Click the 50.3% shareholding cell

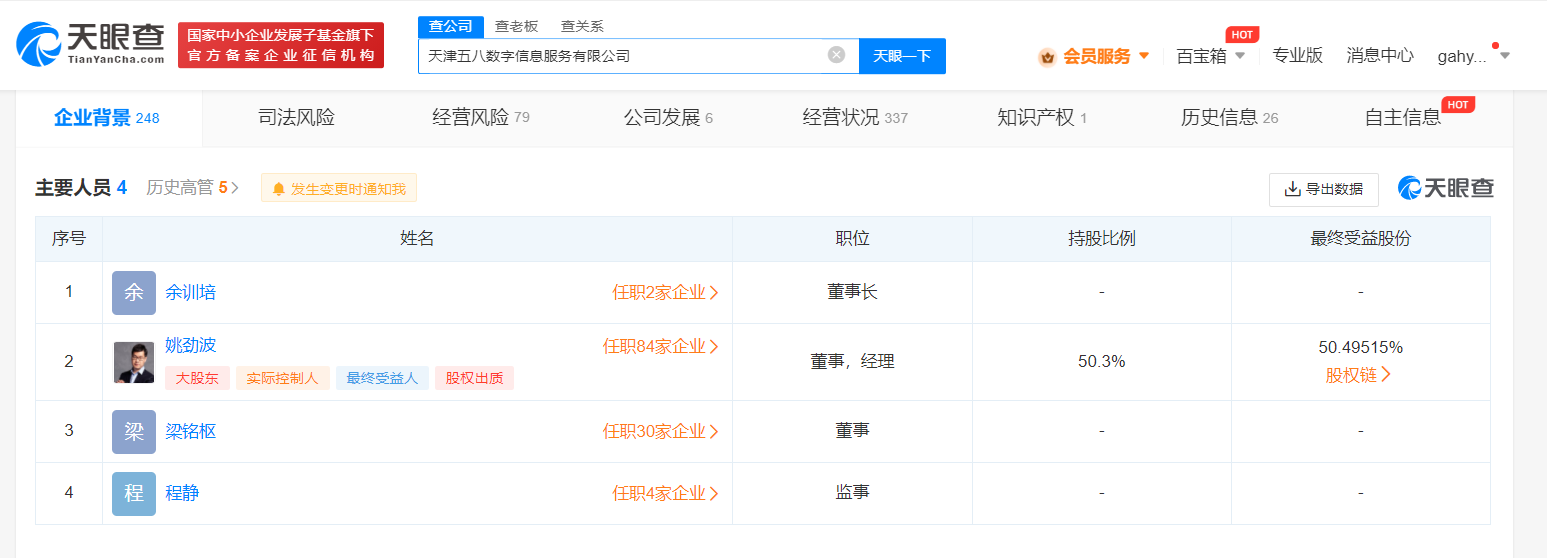(1101, 362)
